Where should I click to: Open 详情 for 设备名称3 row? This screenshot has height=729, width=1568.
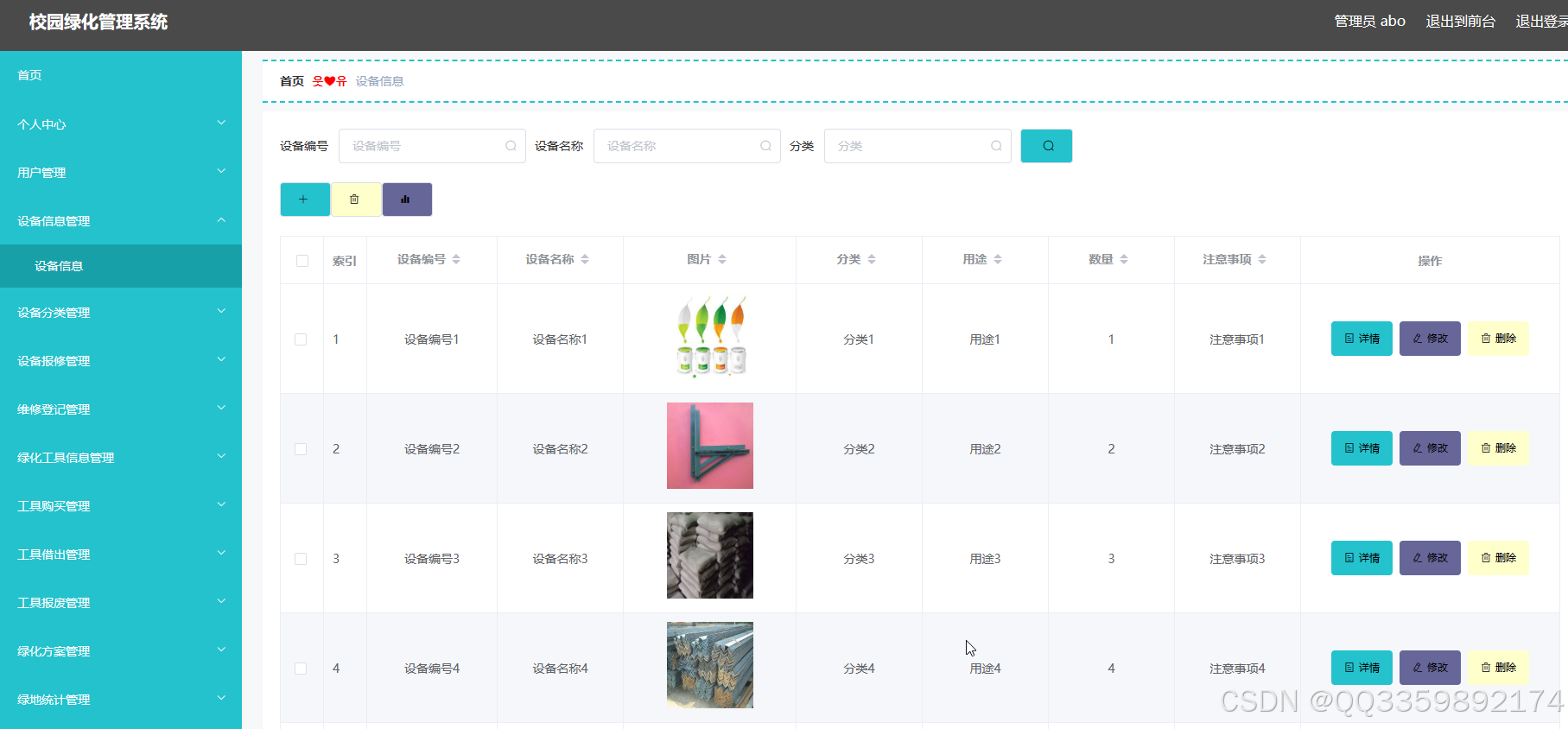click(1362, 558)
